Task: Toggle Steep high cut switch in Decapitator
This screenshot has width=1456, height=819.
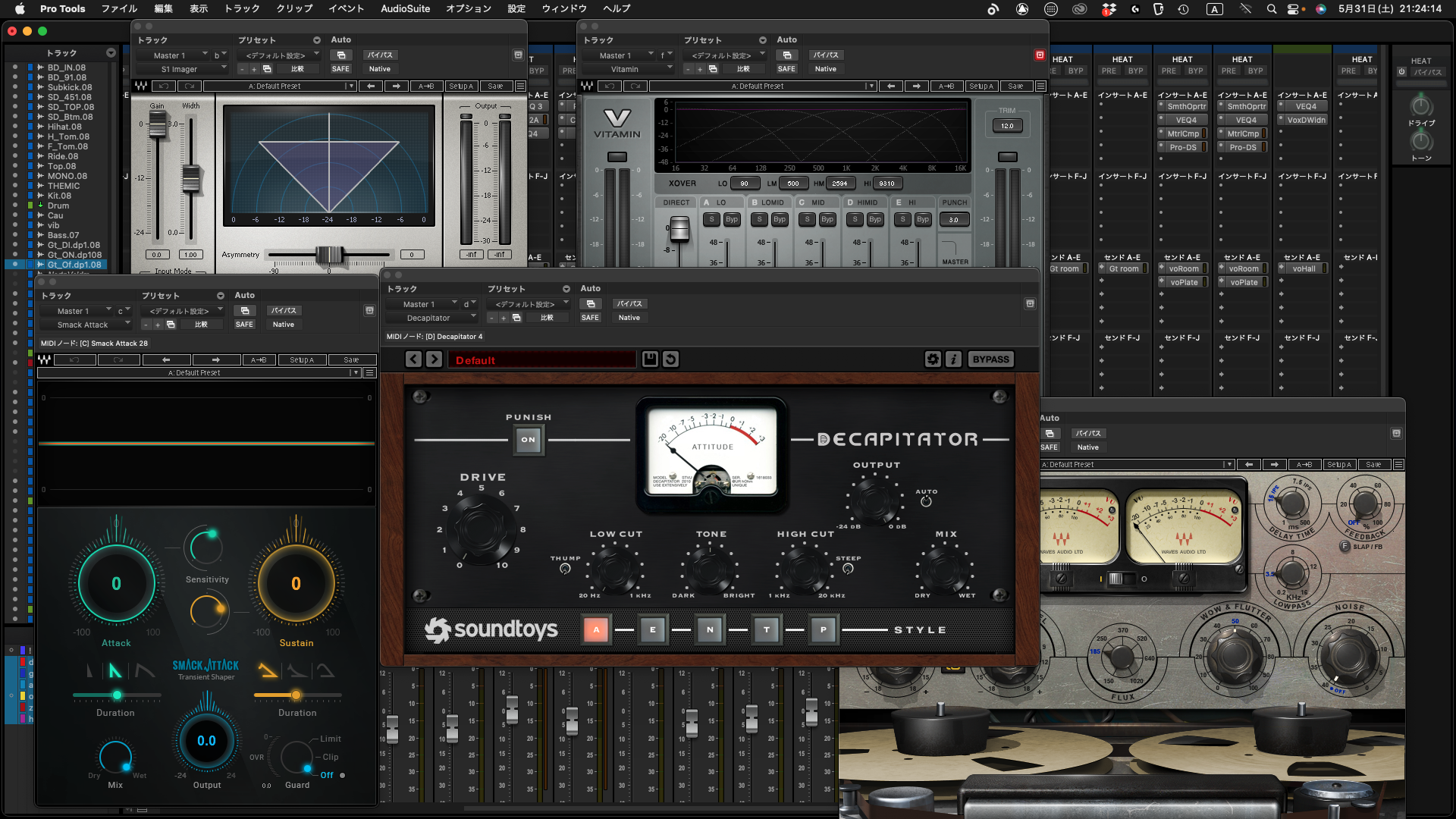Action: [x=848, y=569]
